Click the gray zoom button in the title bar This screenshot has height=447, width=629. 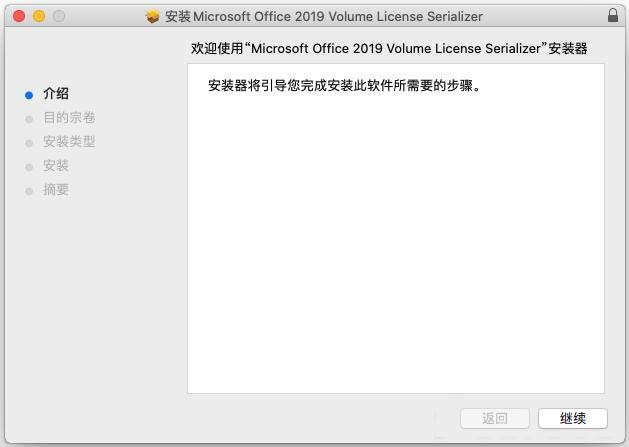59,17
